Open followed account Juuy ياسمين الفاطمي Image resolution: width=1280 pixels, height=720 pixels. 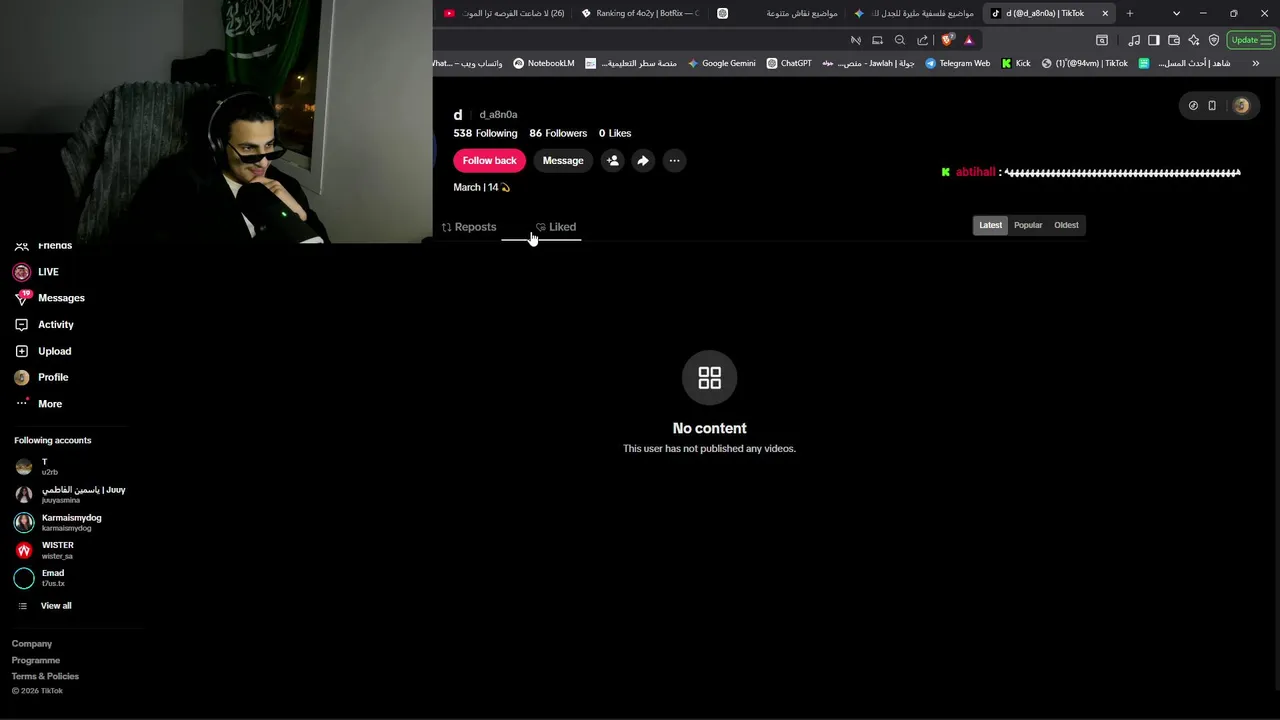click(70, 494)
